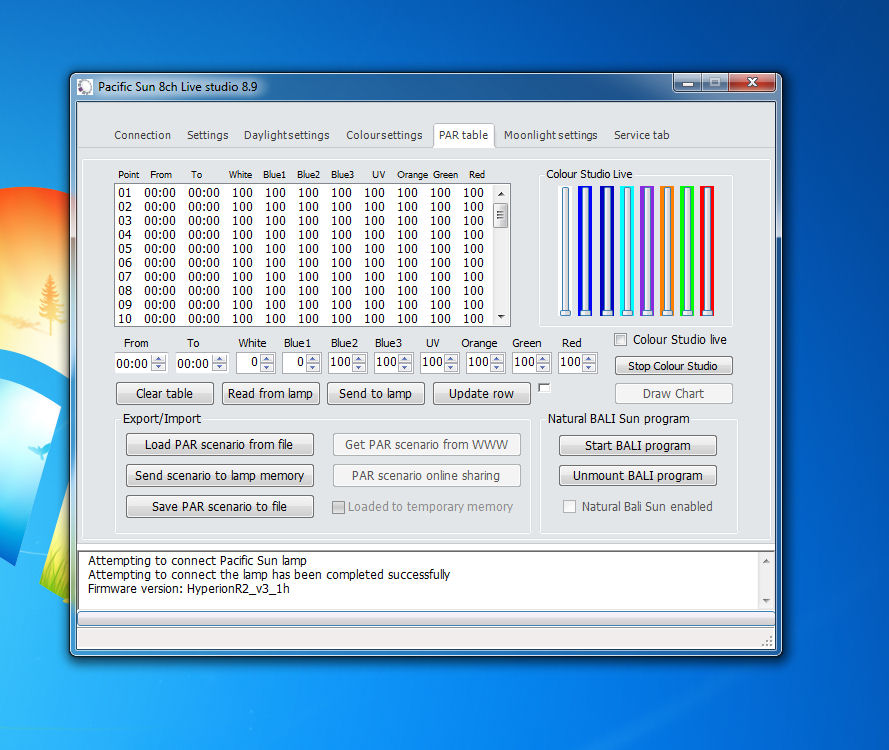Enable Natural Bali Sun checkbox
The image size is (889, 750).
coord(569,507)
